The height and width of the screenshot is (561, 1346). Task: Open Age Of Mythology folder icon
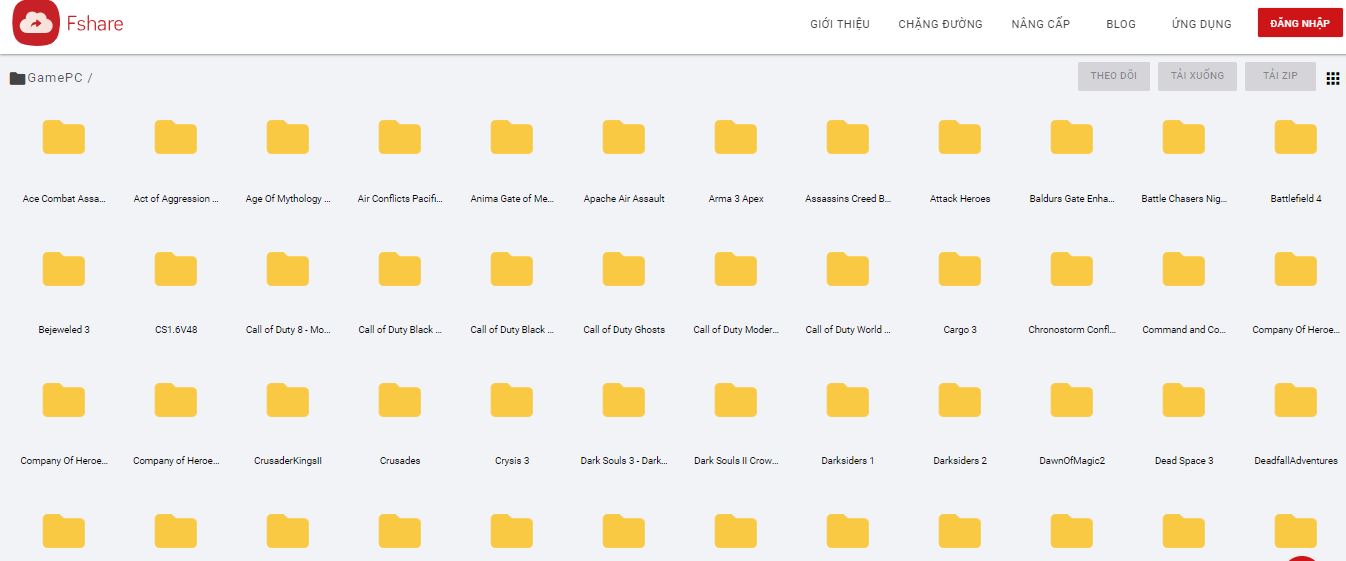click(x=288, y=137)
